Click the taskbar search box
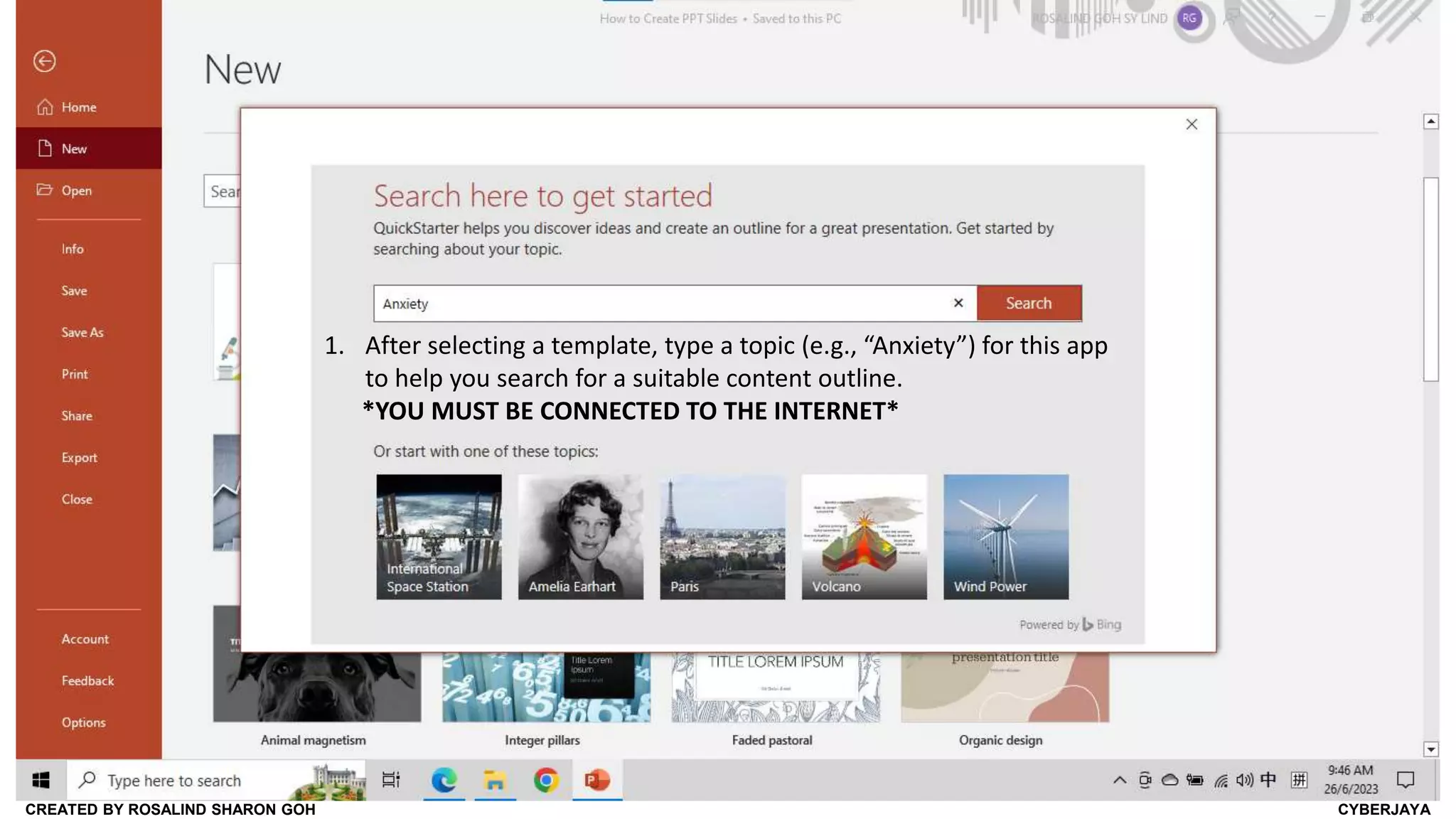The image size is (1456, 819). tap(217, 781)
